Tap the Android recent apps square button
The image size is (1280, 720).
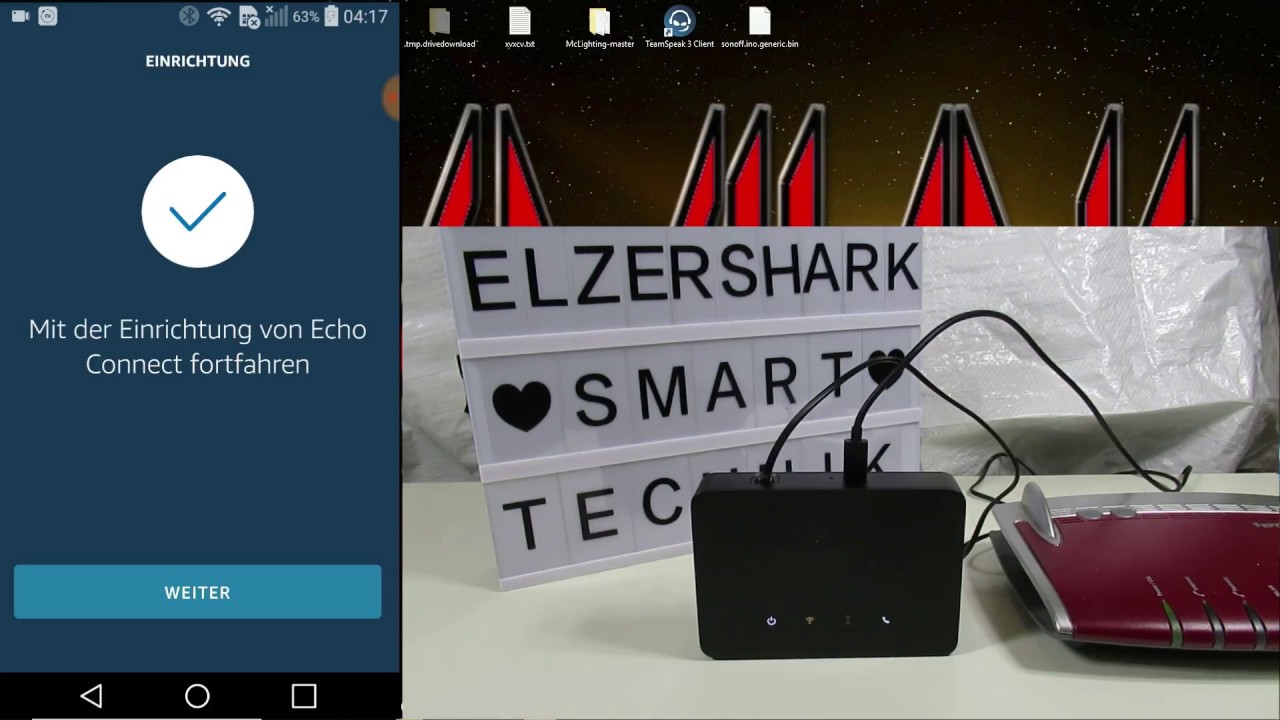pos(304,696)
